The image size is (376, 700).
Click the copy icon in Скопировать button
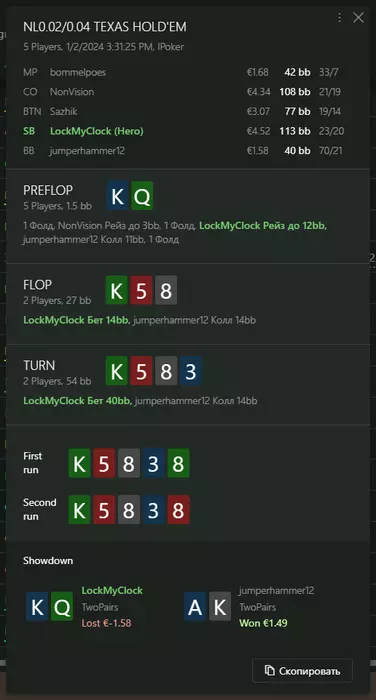pos(269,671)
